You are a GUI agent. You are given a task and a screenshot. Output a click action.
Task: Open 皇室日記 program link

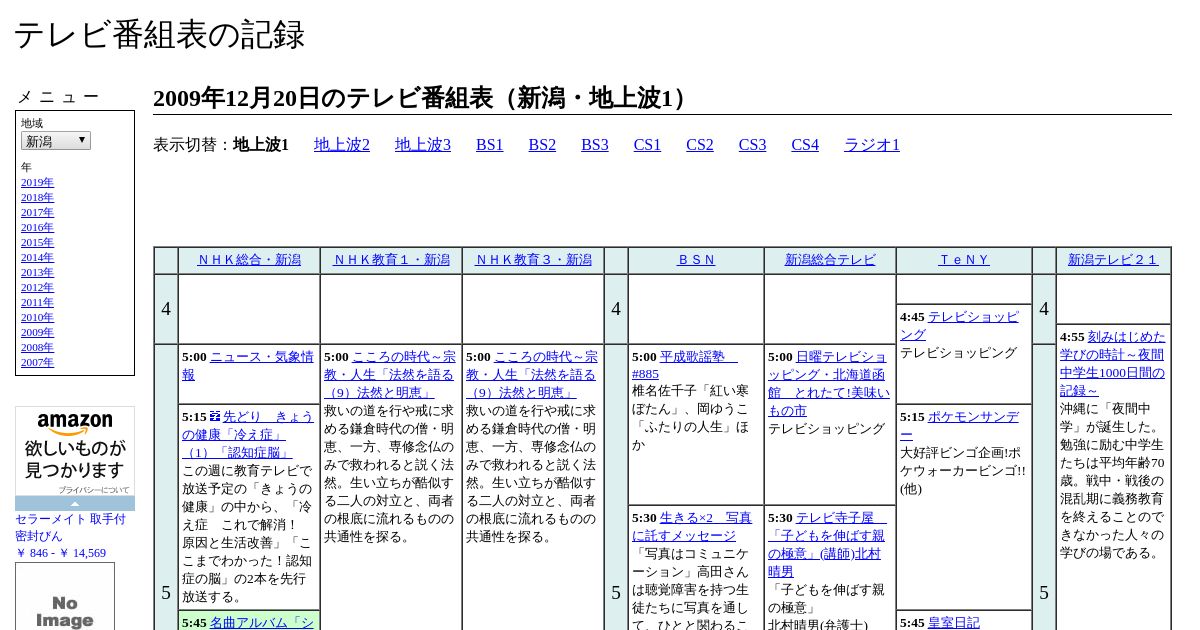953,622
